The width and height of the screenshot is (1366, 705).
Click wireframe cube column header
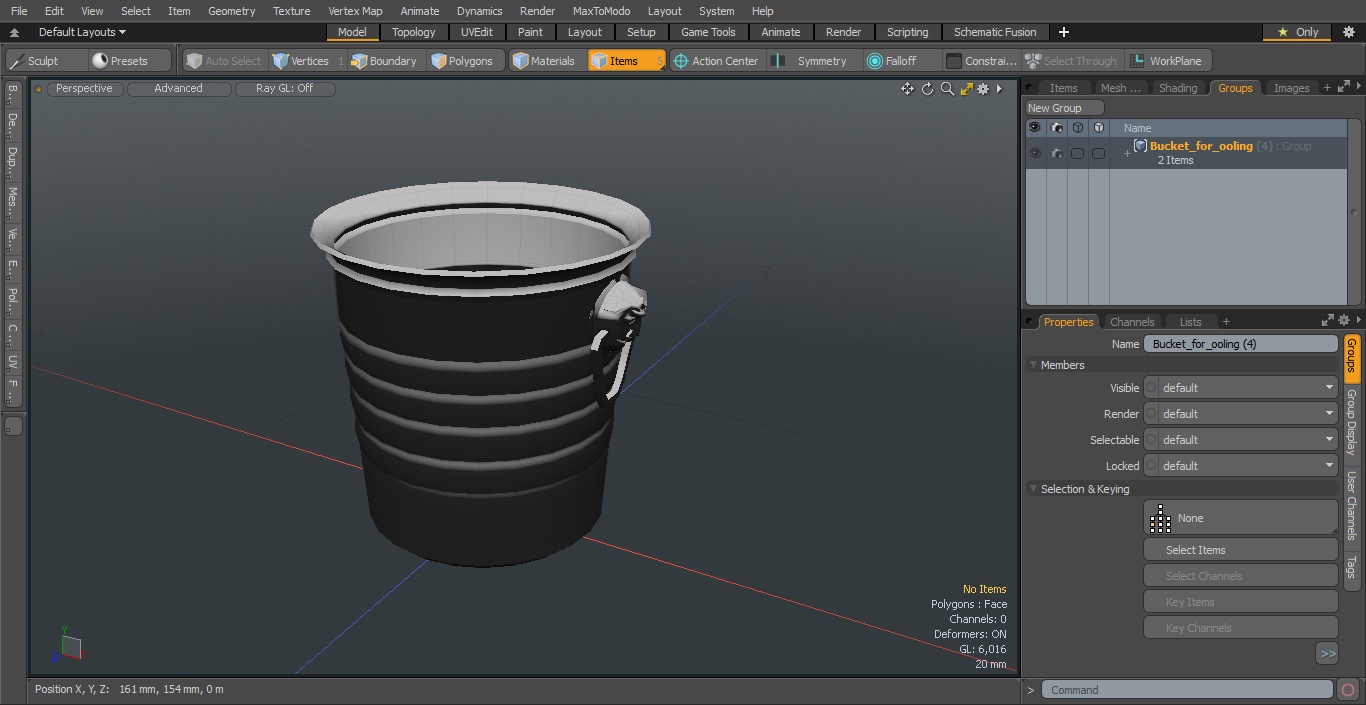(1077, 128)
